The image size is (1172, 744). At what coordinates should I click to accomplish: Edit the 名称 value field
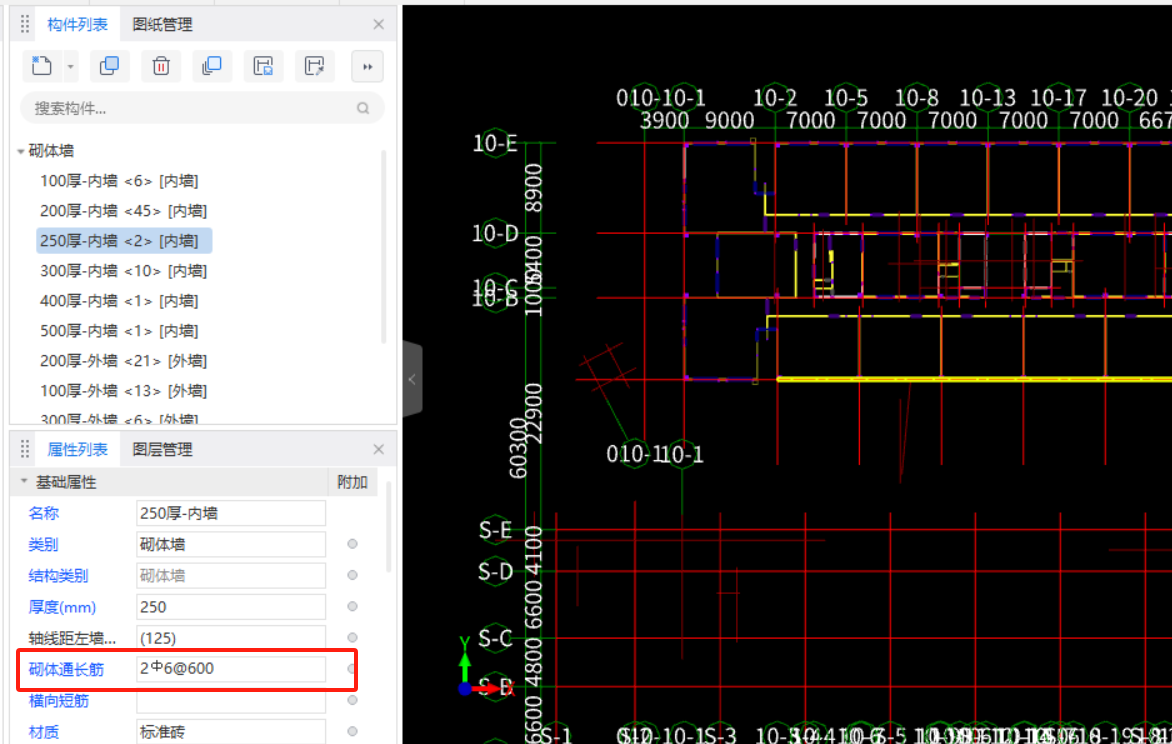(231, 513)
